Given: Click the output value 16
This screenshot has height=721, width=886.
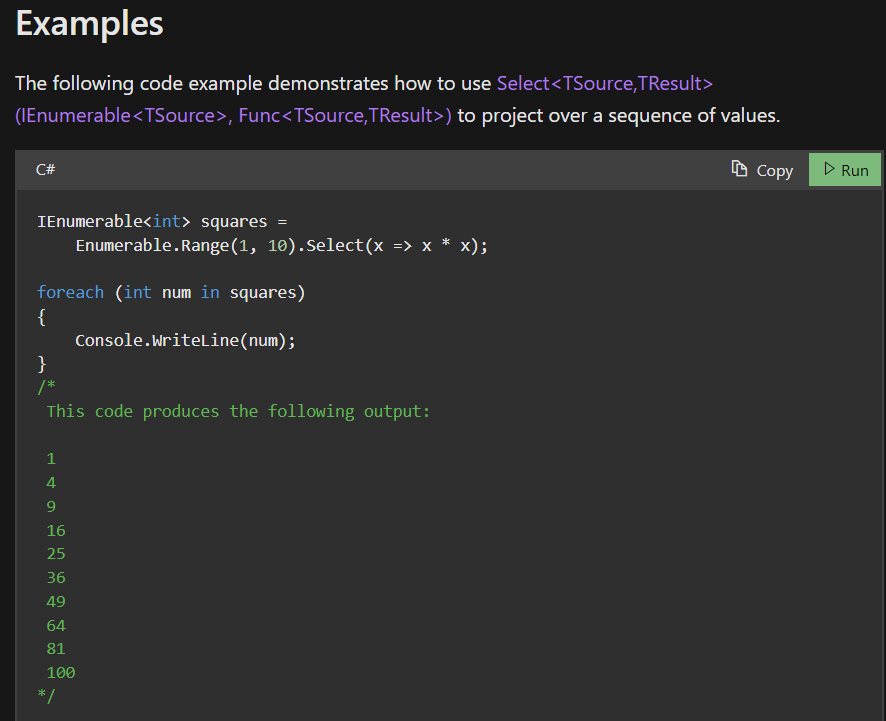Looking at the screenshot, I should (x=56, y=531).
